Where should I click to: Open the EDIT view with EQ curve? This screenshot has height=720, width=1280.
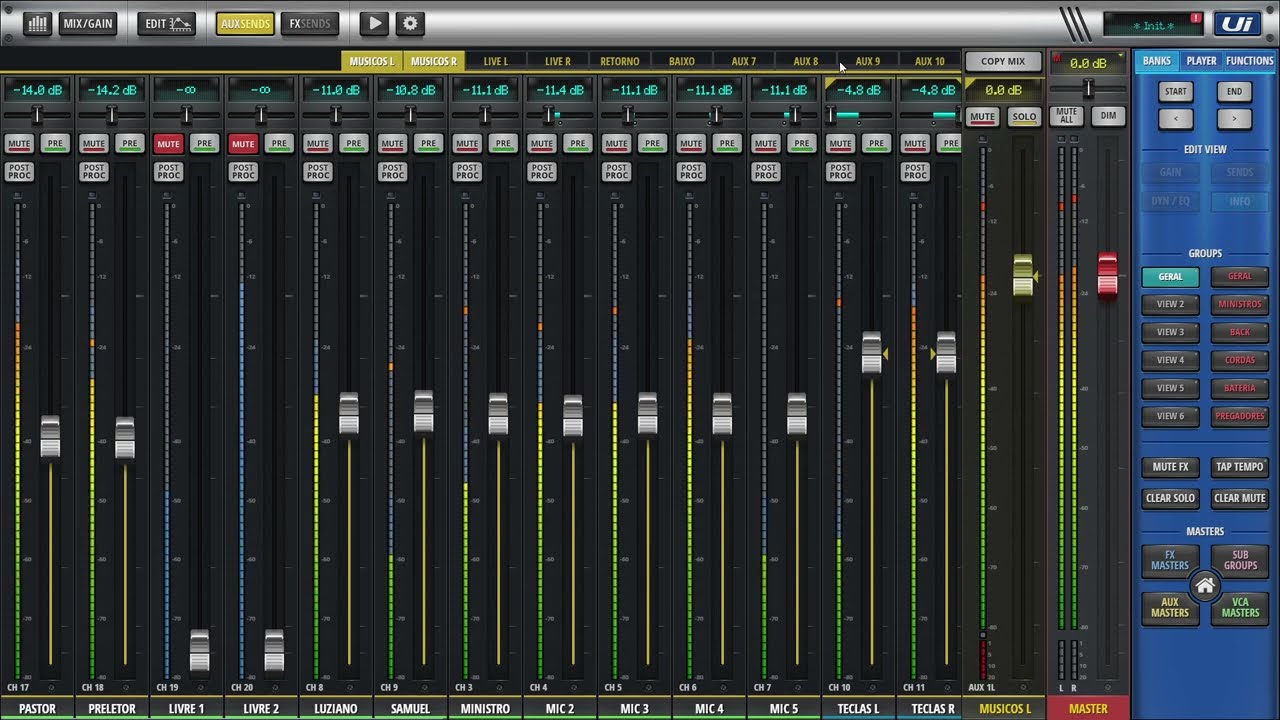click(167, 23)
